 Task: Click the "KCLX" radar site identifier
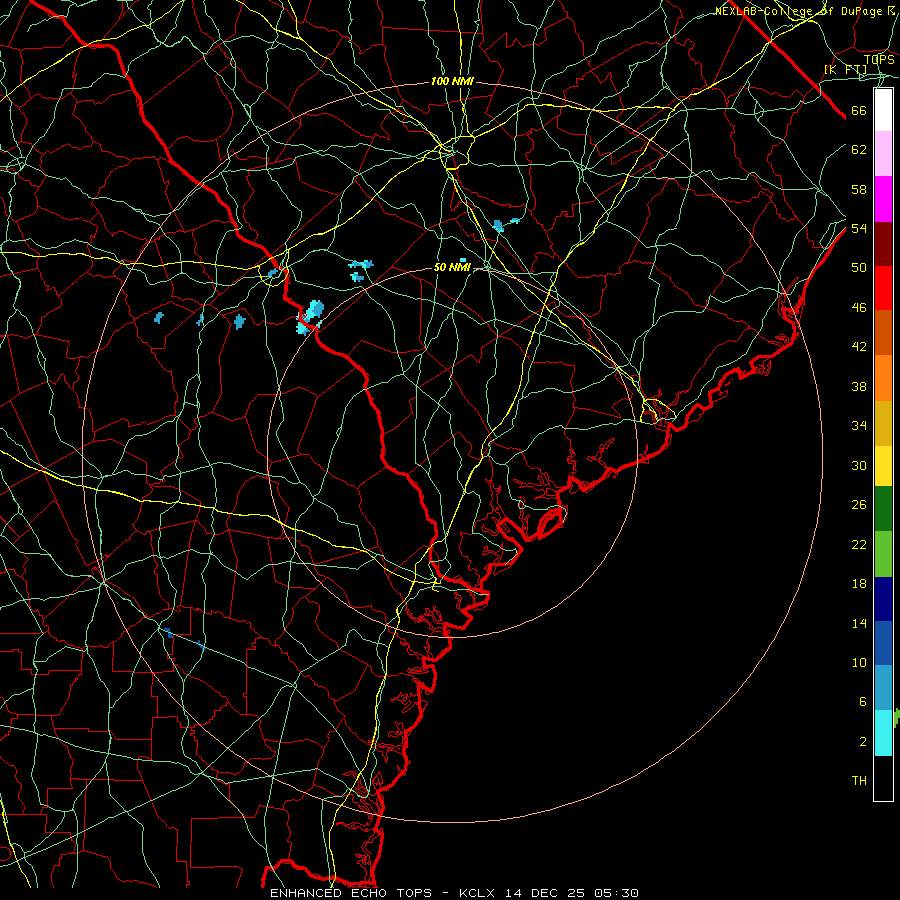(479, 893)
